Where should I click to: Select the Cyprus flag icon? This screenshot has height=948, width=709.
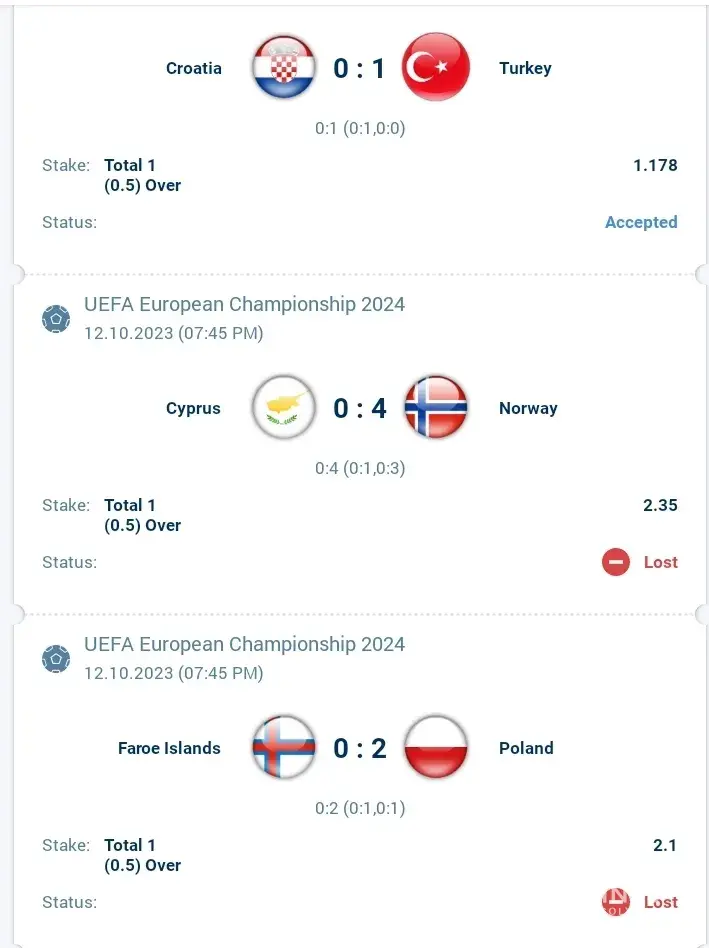[284, 408]
